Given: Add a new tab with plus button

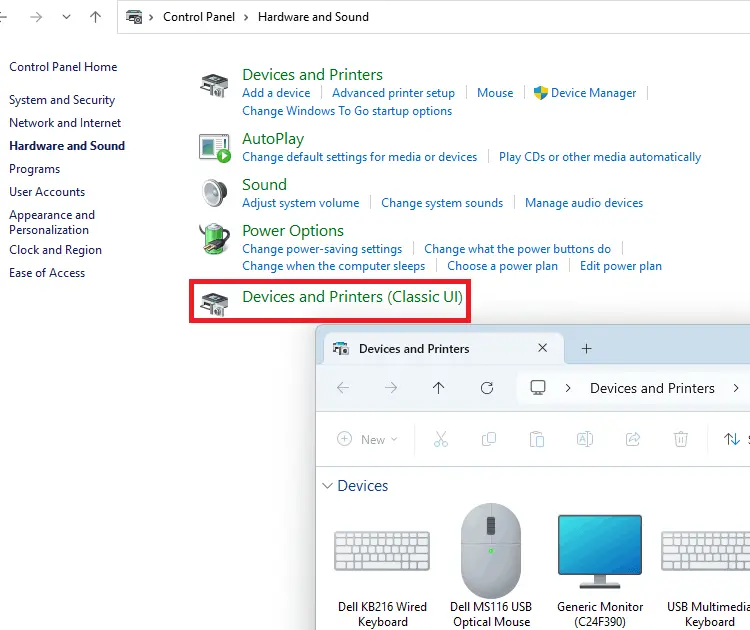Looking at the screenshot, I should [587, 349].
